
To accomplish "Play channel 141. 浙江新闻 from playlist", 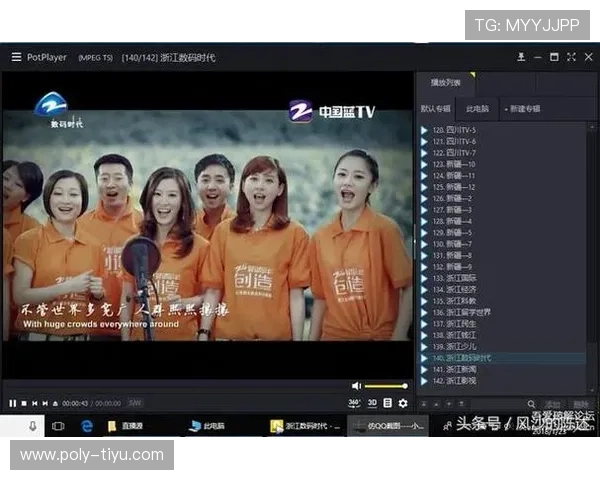I will point(455,369).
